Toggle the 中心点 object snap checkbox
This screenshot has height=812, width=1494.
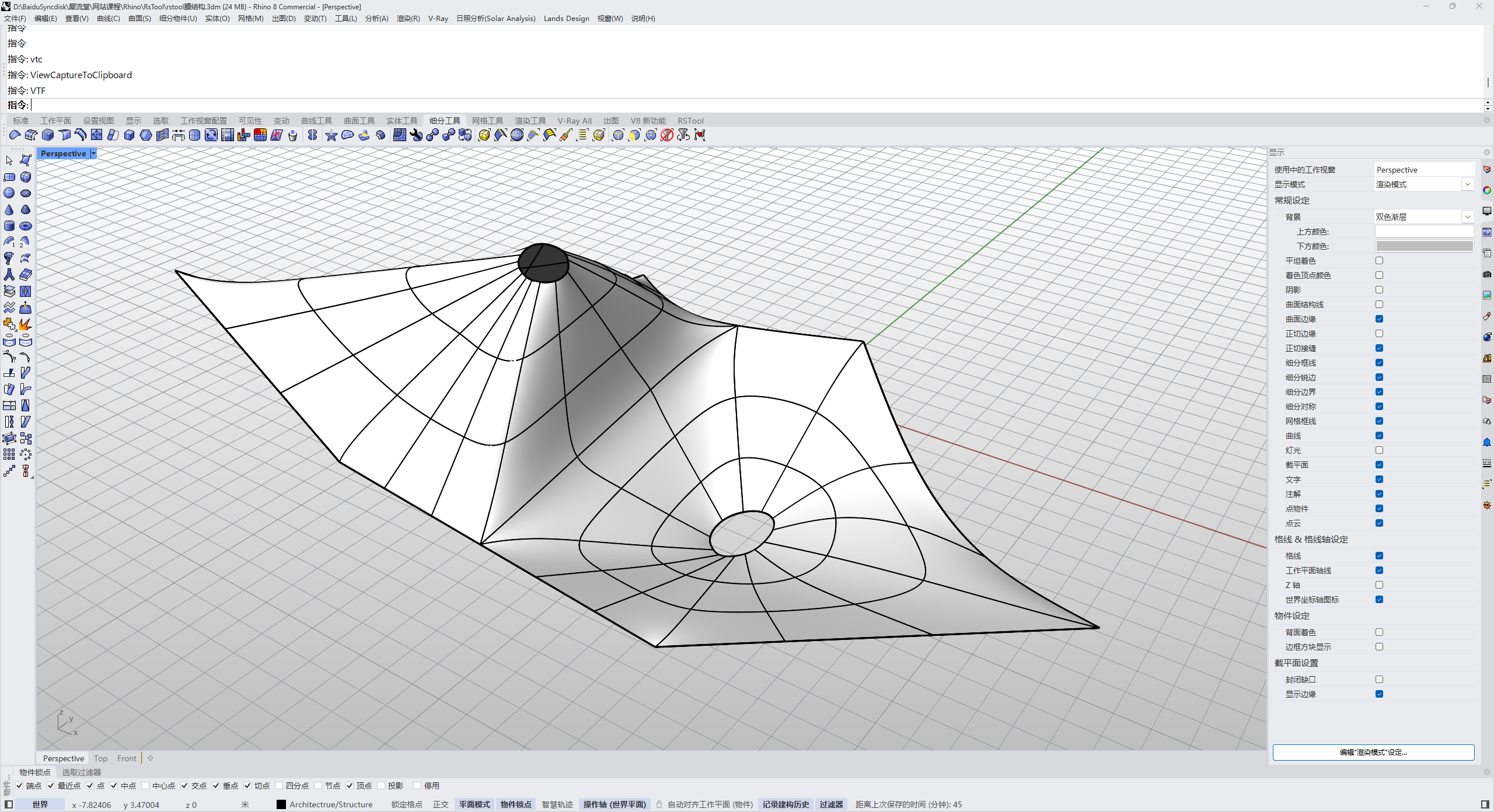[x=146, y=786]
